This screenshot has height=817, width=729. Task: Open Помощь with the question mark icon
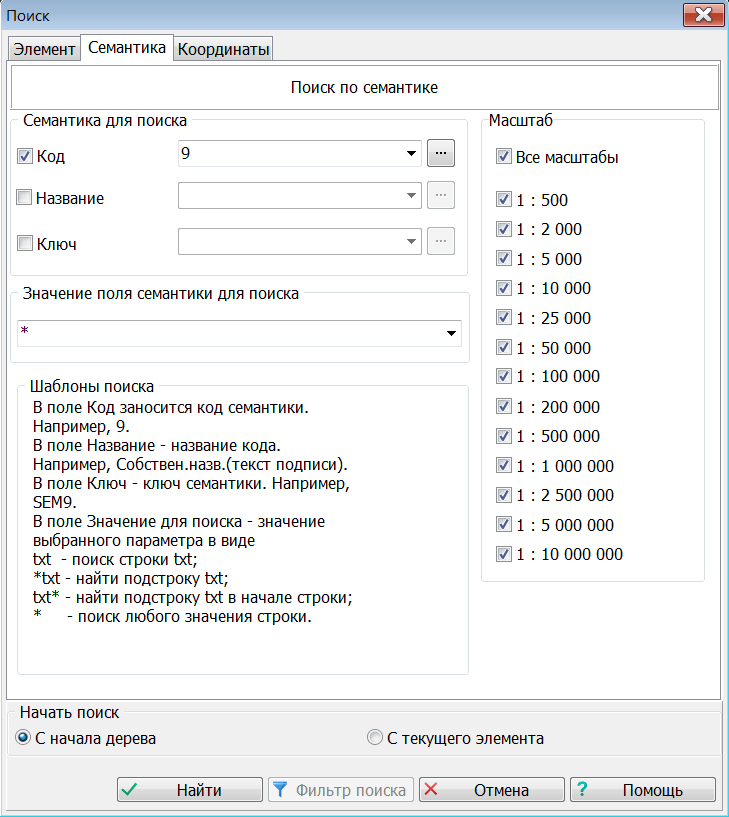click(642, 790)
